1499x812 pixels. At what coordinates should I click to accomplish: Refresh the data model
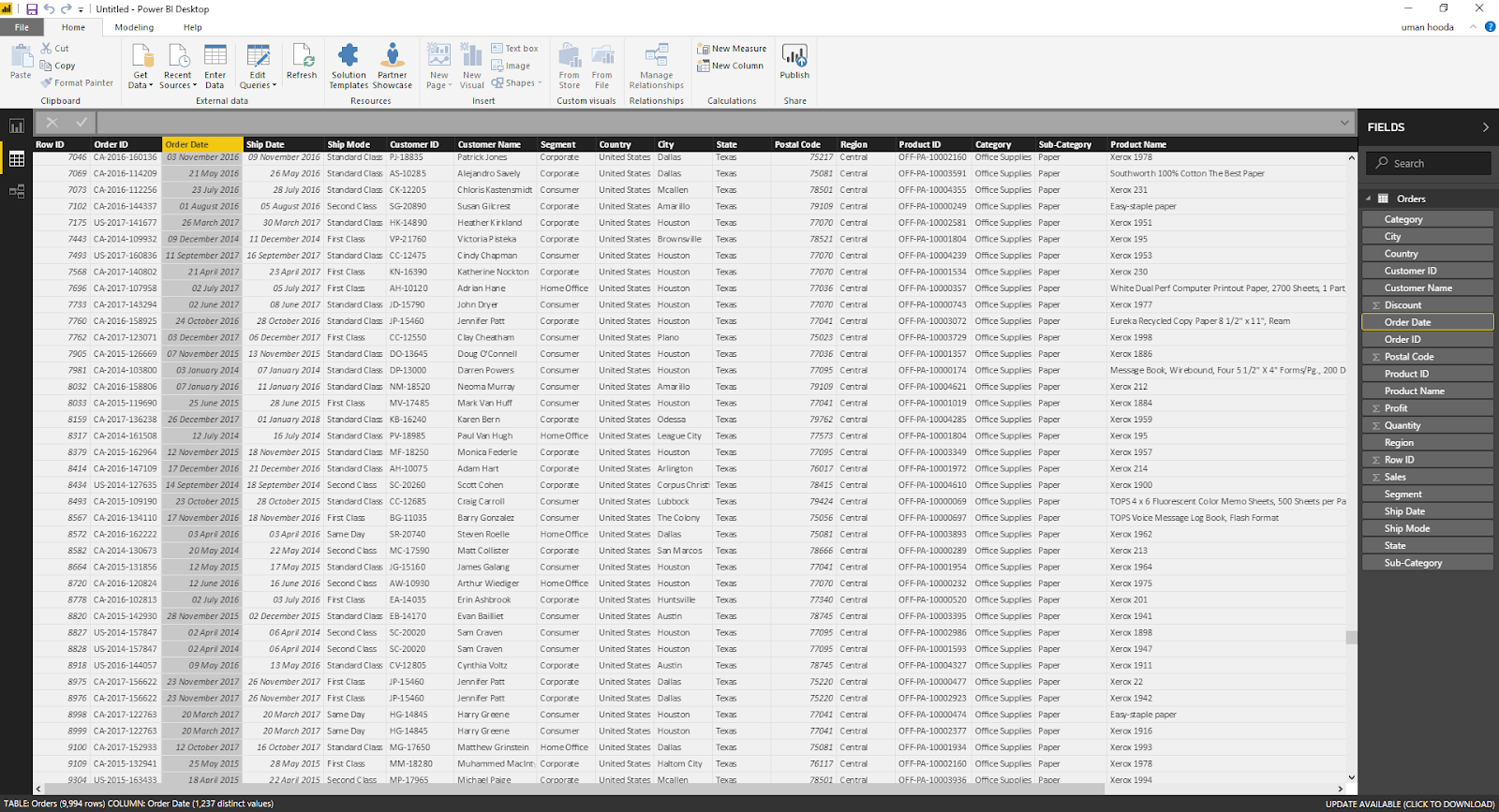302,63
